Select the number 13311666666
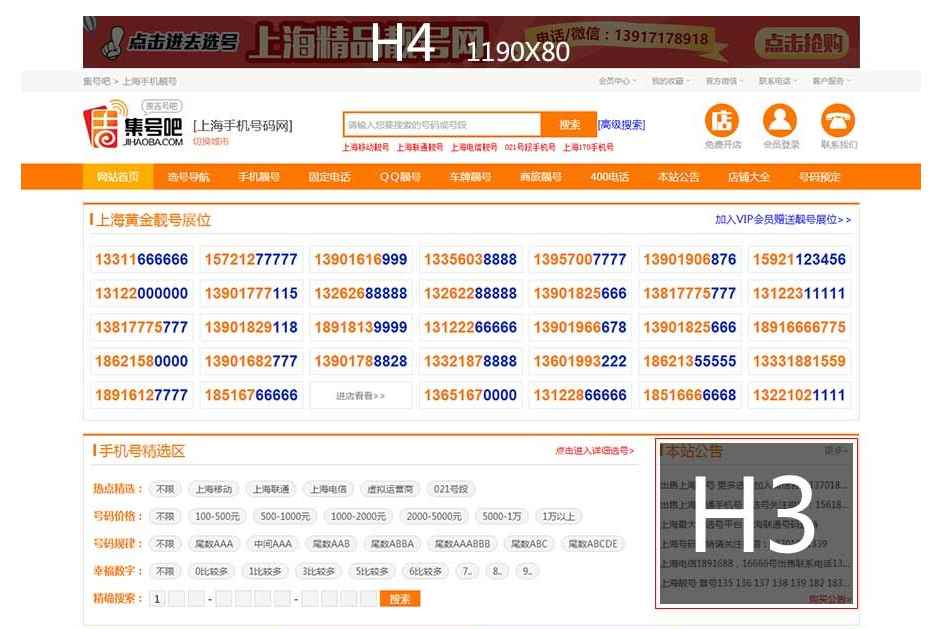The image size is (943, 629). tap(141, 259)
